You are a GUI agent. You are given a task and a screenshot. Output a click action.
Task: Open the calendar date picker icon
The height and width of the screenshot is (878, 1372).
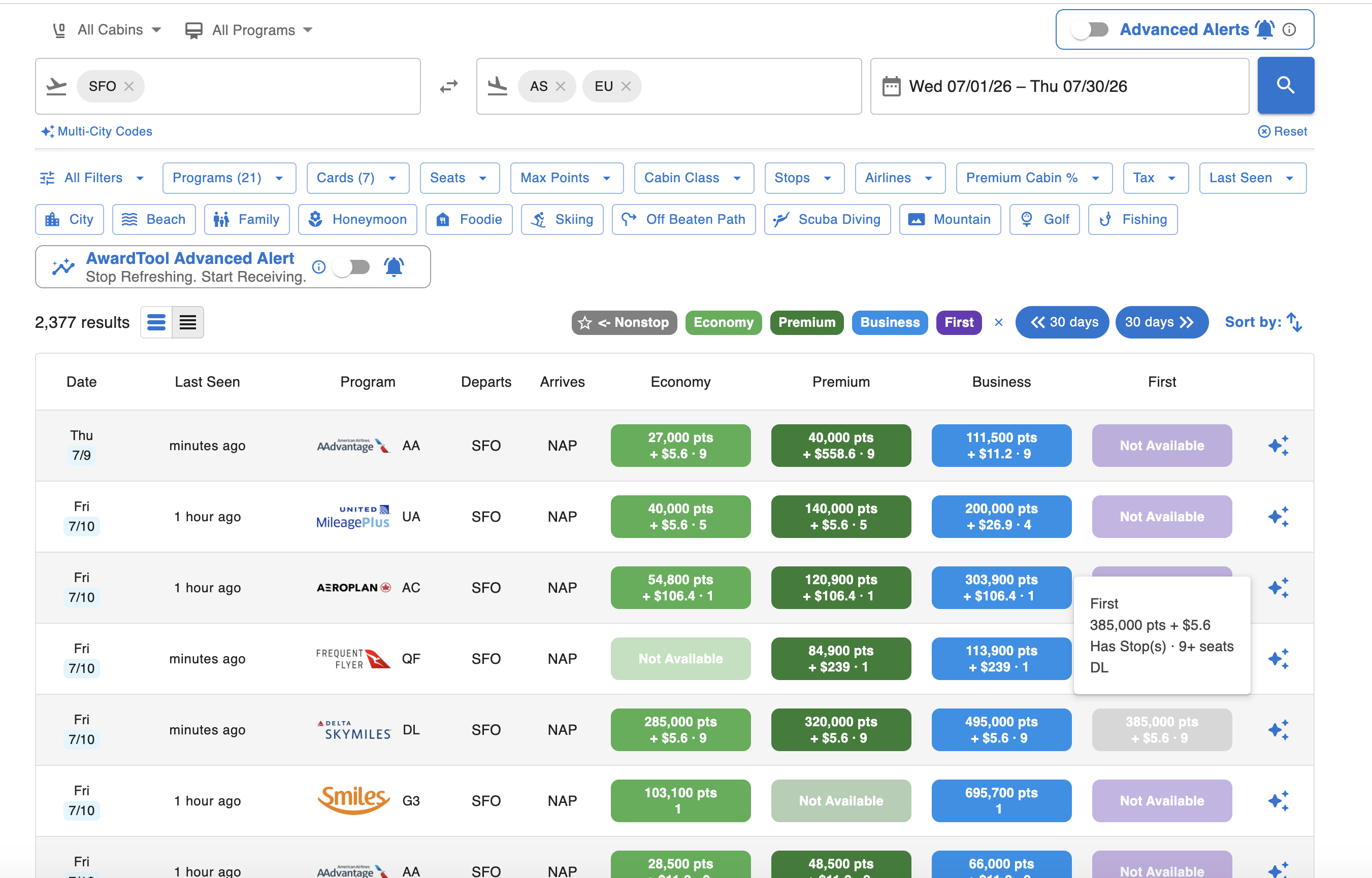[x=891, y=86]
